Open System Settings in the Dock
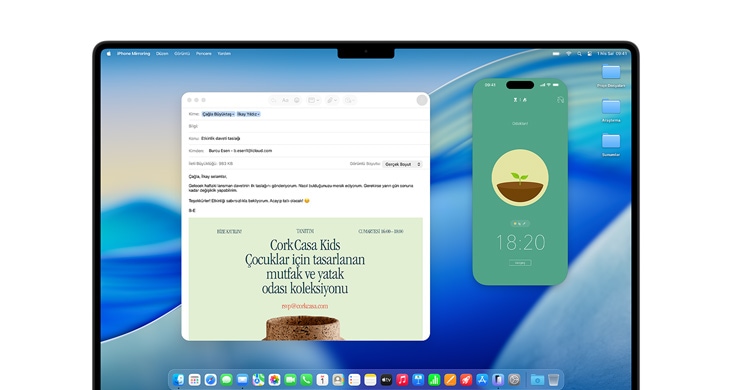 click(x=514, y=380)
